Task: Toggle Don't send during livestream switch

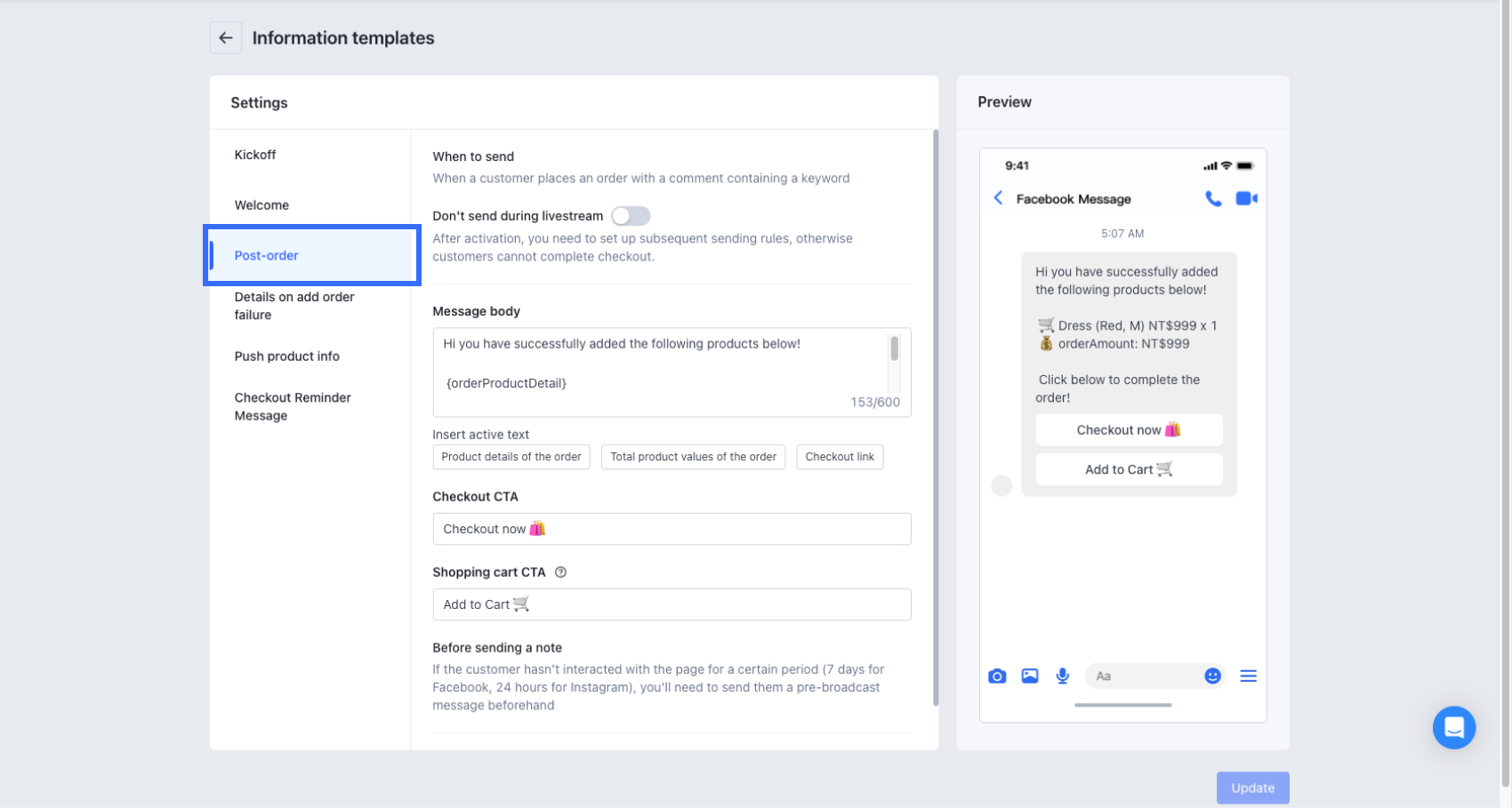Action: point(631,216)
